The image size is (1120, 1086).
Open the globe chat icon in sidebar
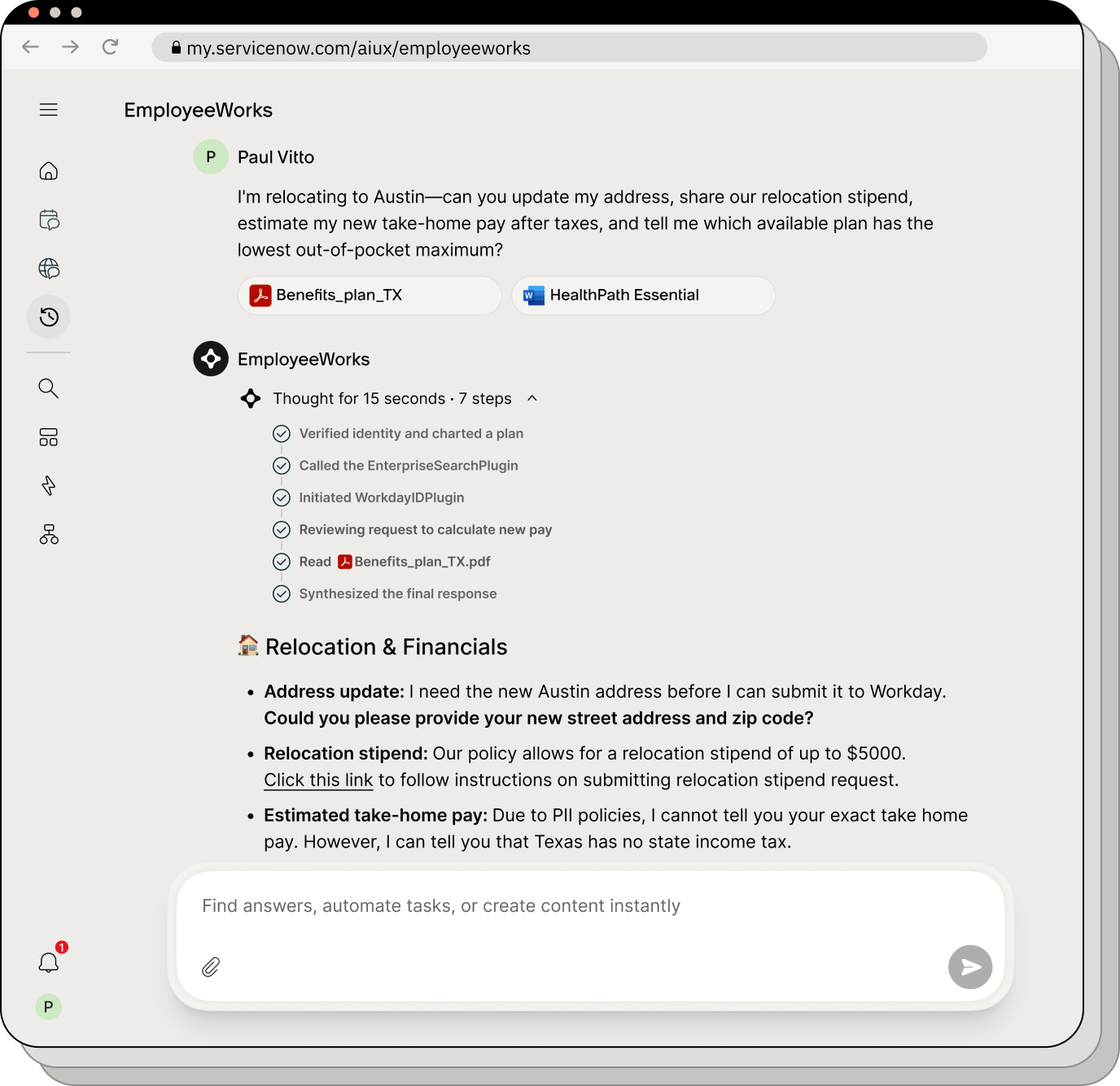point(49,269)
